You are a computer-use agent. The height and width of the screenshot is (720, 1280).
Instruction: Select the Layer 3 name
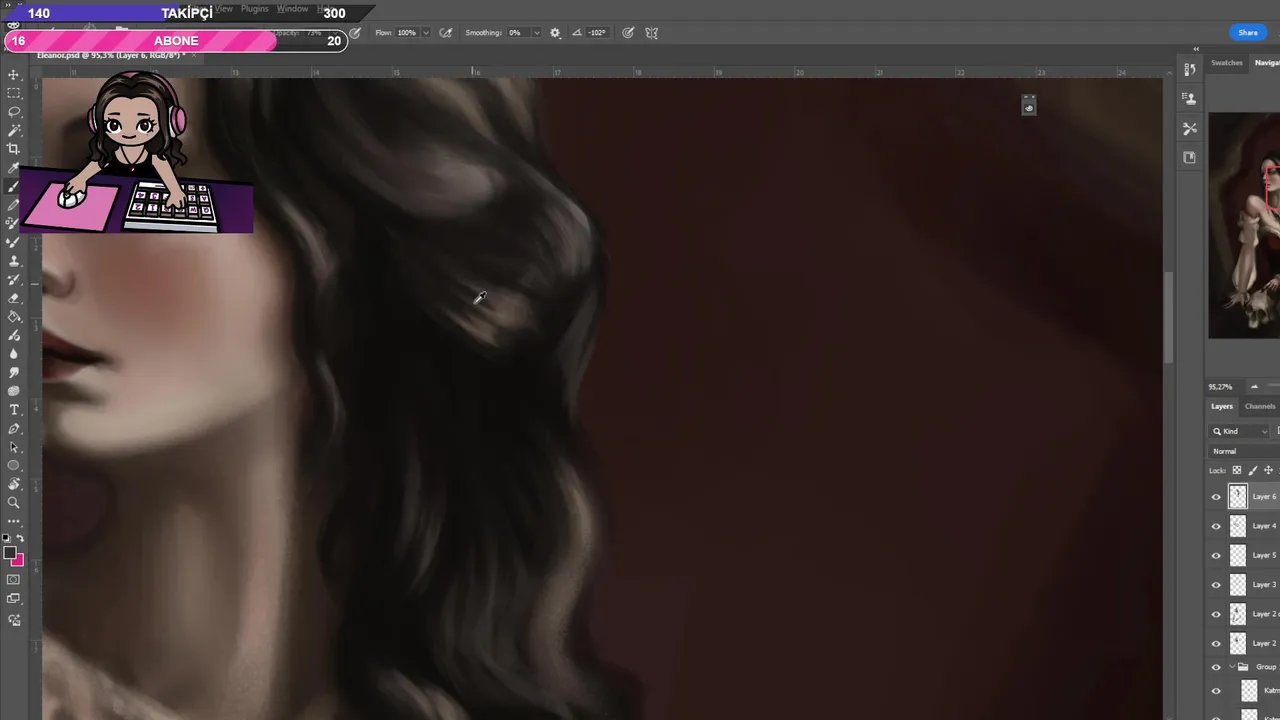tap(1264, 585)
